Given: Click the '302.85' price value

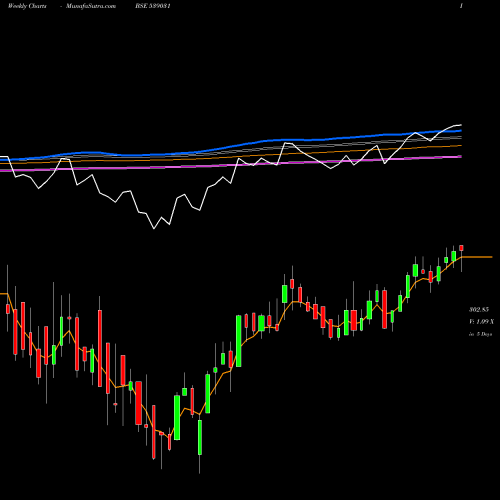Looking at the screenshot, I should (479, 310).
